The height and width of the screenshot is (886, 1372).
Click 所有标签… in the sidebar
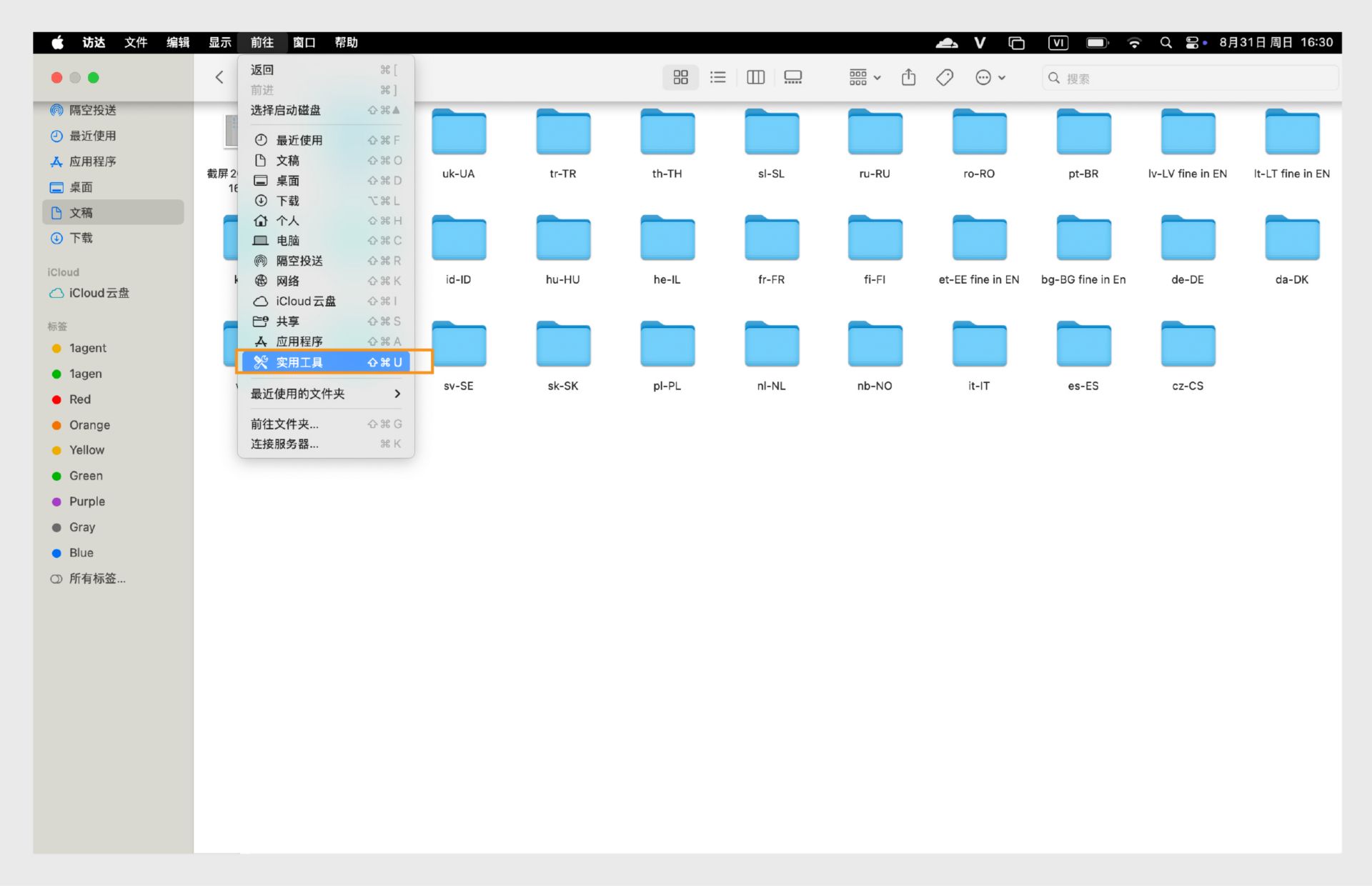[x=96, y=579]
